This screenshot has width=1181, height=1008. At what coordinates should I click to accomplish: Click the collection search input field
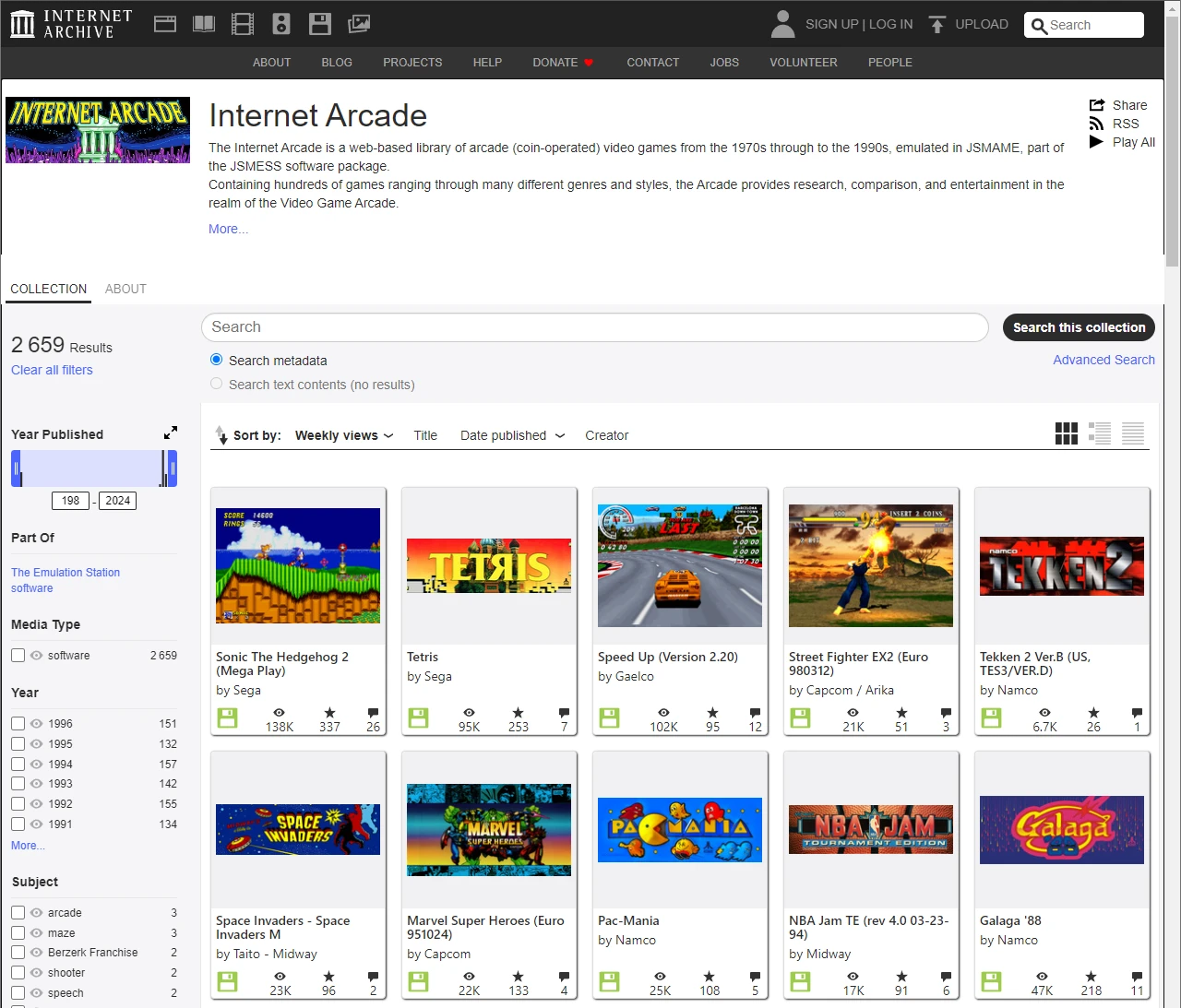[595, 327]
